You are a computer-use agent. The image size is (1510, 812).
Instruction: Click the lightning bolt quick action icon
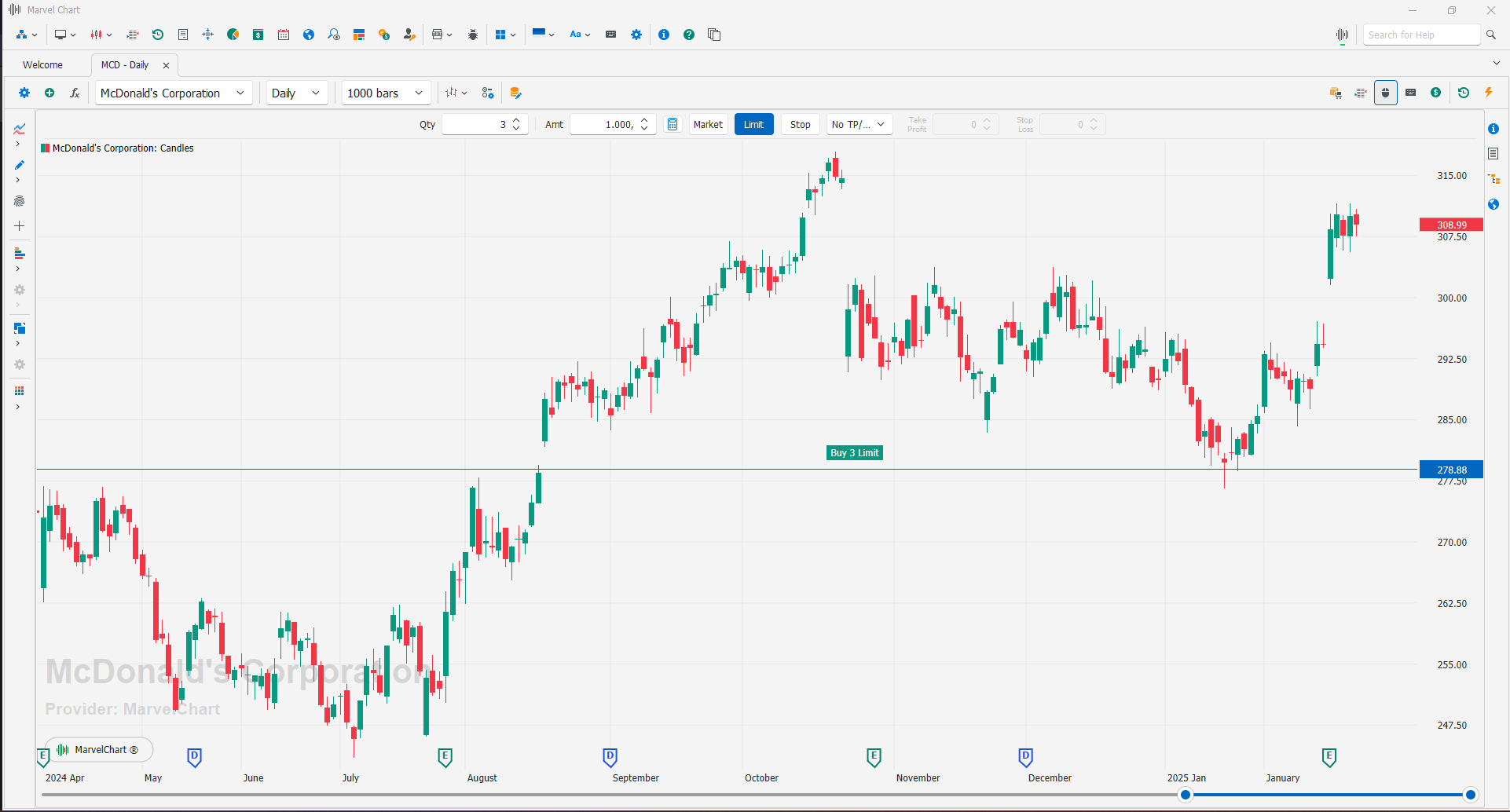pos(1489,93)
